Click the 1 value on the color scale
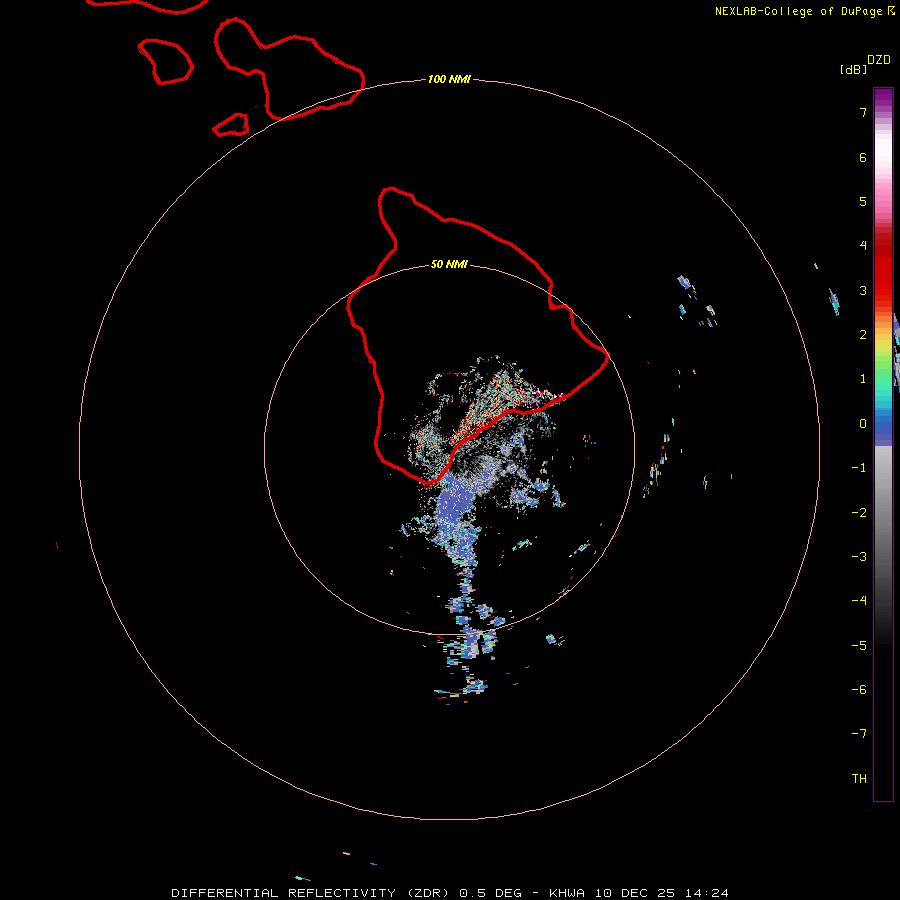Image resolution: width=900 pixels, height=900 pixels. (x=863, y=379)
